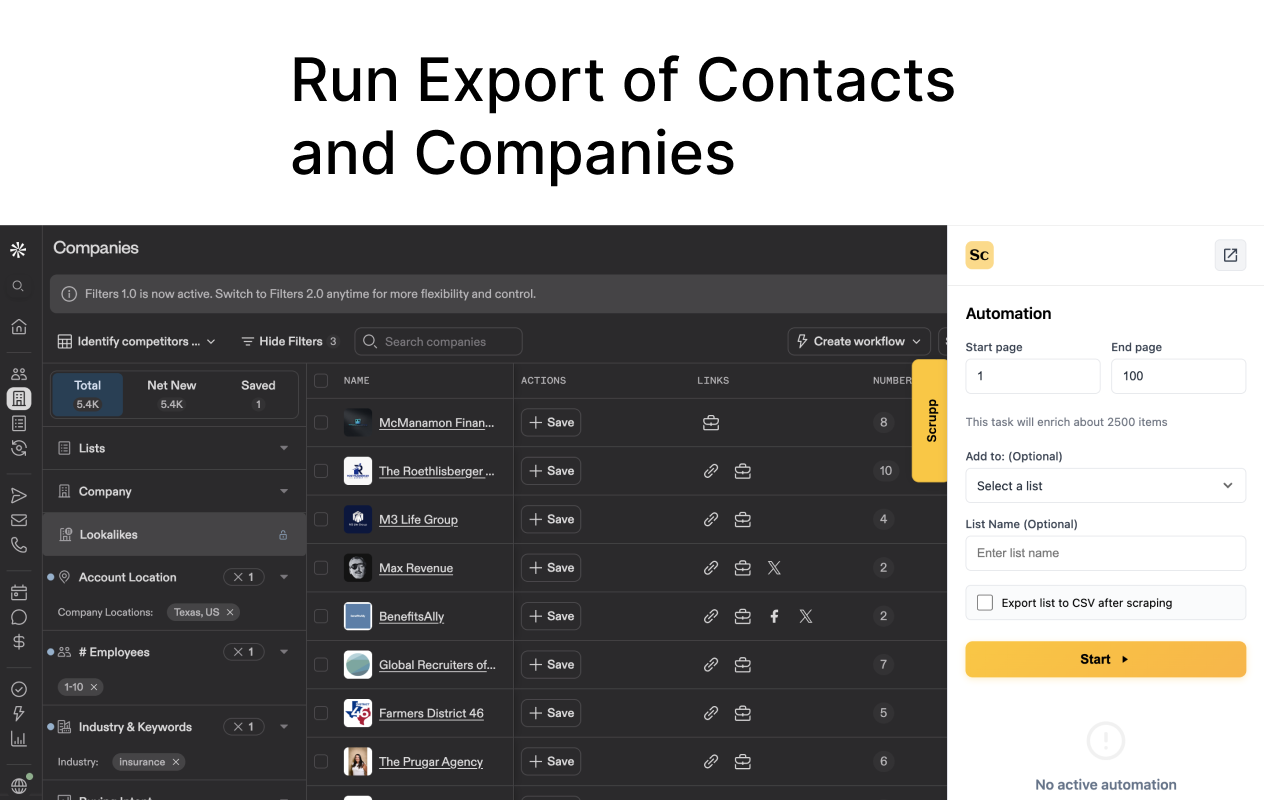Open the contacts people icon in the sidebar
The width and height of the screenshot is (1280, 800).
pyautogui.click(x=18, y=373)
